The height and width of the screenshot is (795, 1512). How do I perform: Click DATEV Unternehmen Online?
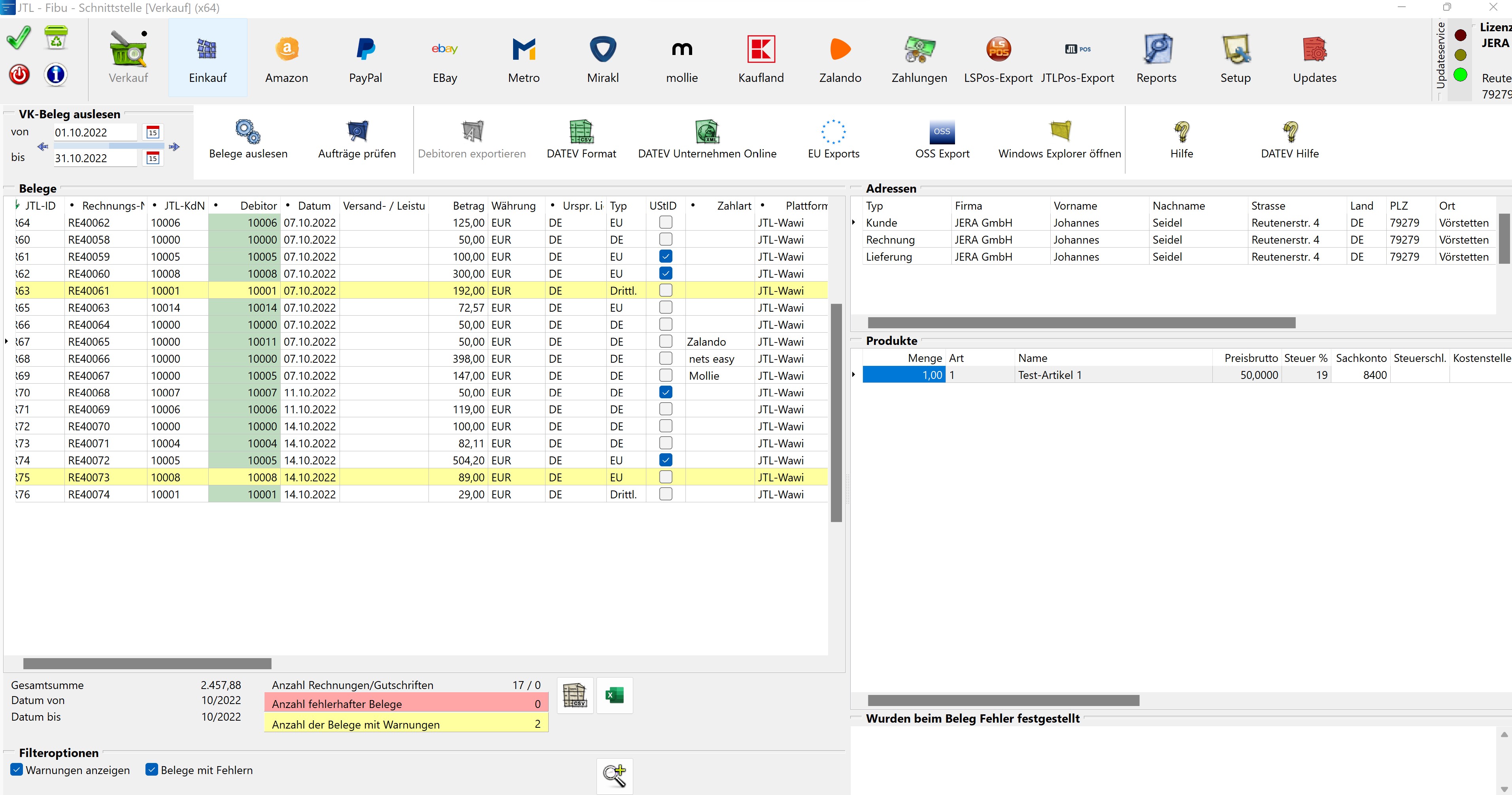point(707,139)
